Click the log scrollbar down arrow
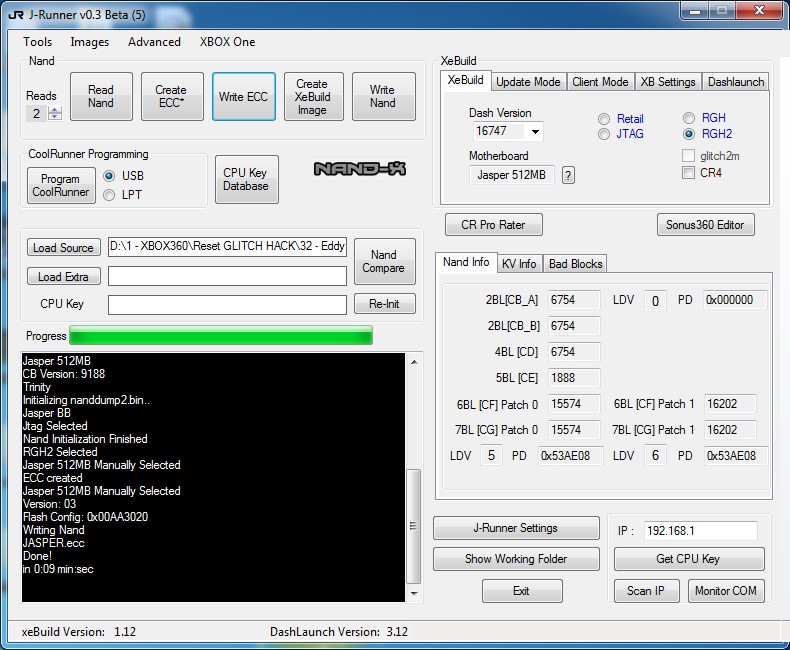Image resolution: width=790 pixels, height=650 pixels. pos(414,593)
